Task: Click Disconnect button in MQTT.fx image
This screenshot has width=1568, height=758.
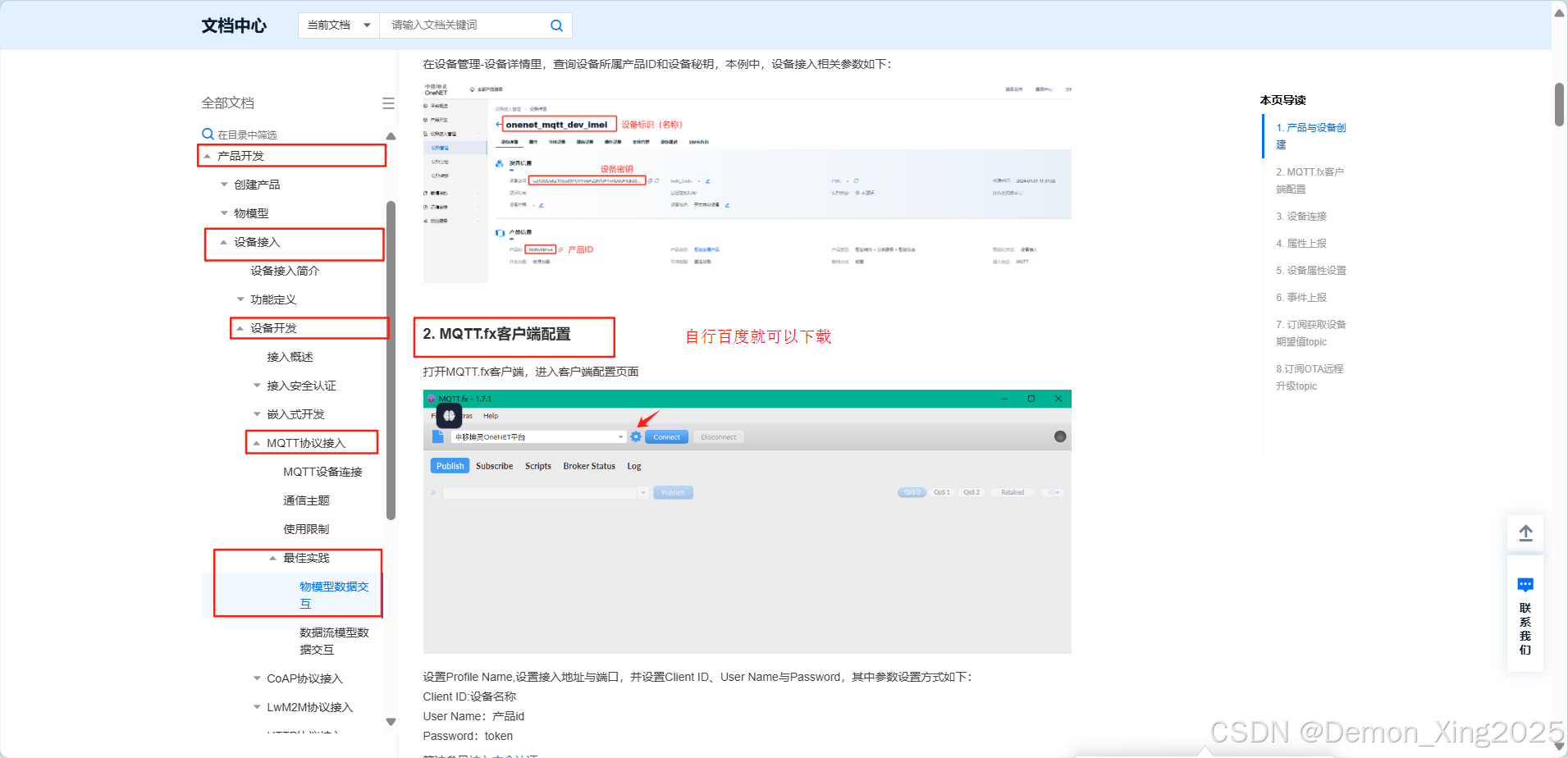Action: (718, 437)
